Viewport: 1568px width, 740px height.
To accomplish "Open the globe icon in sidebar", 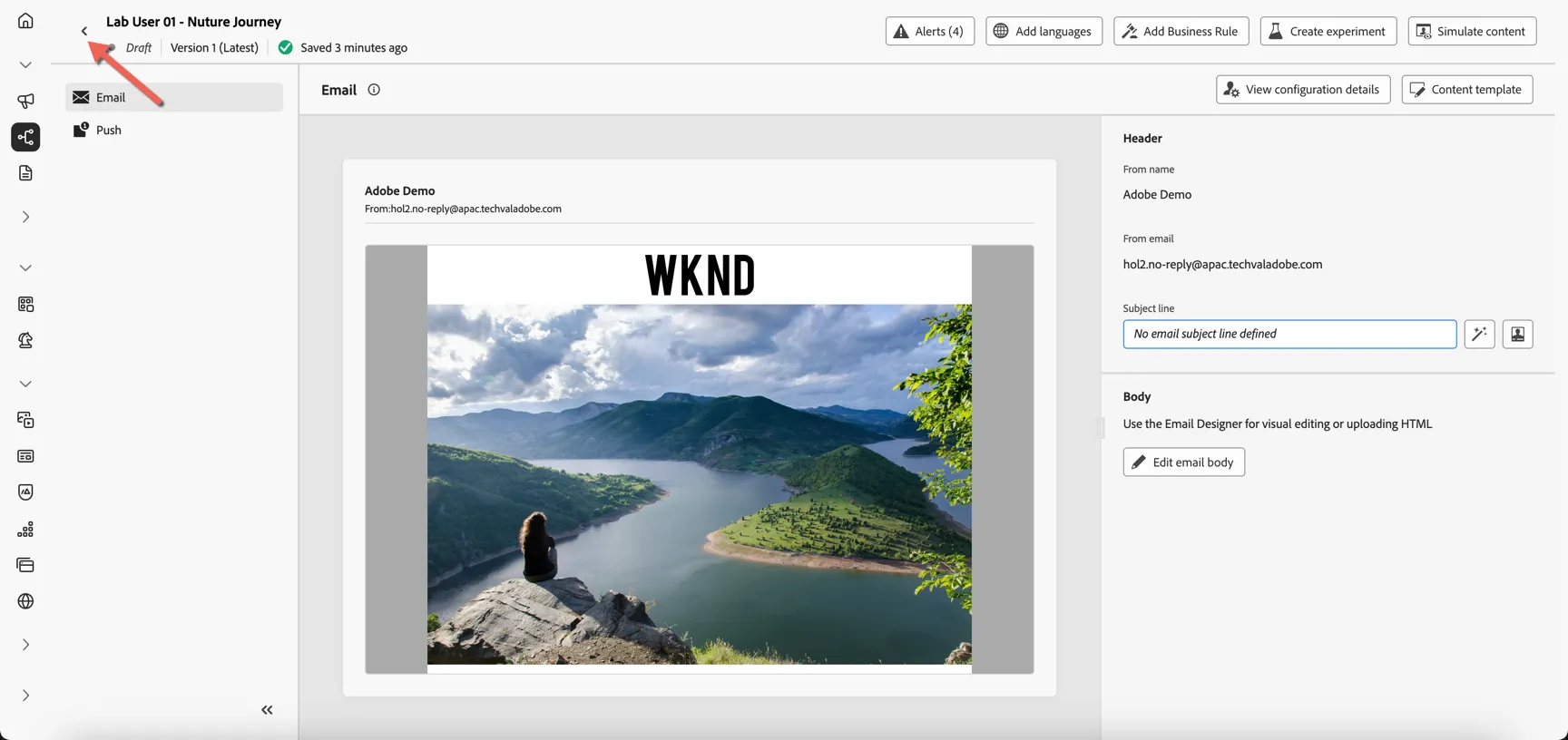I will click(x=25, y=601).
